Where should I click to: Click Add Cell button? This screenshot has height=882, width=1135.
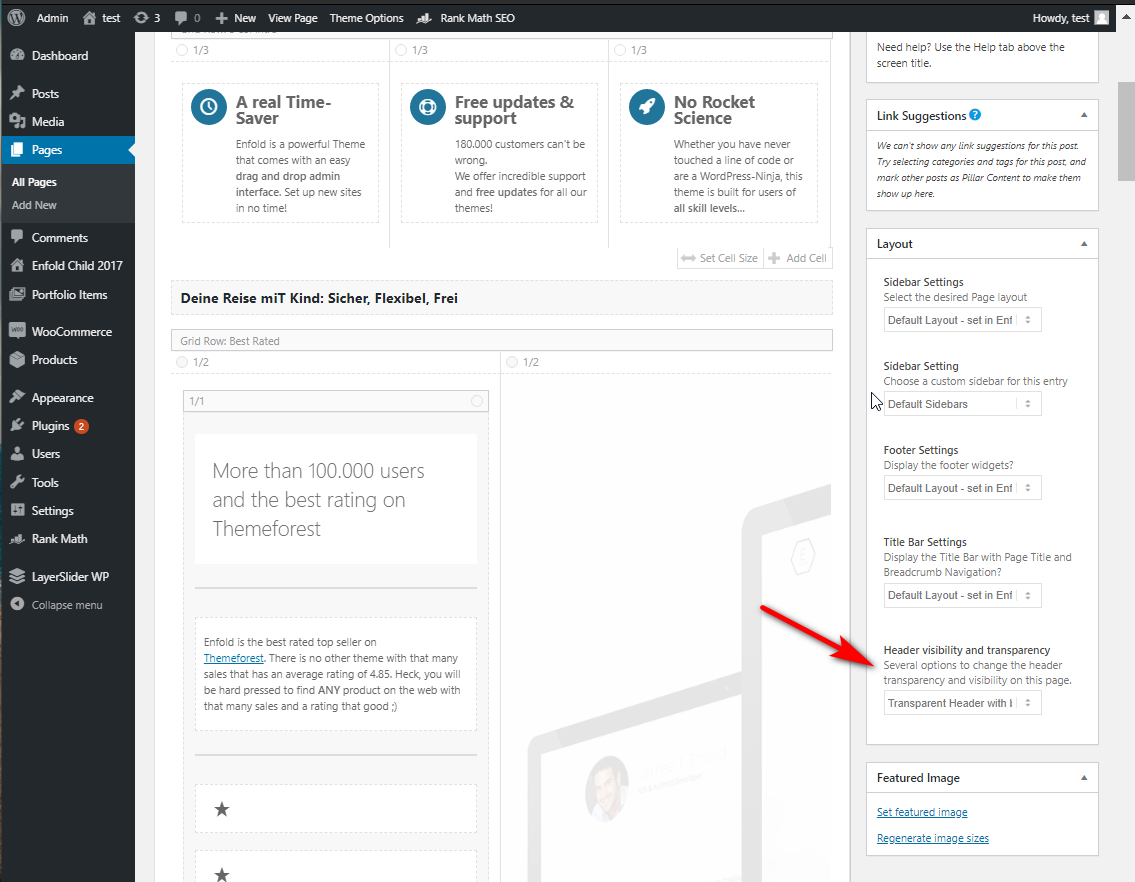pos(798,258)
